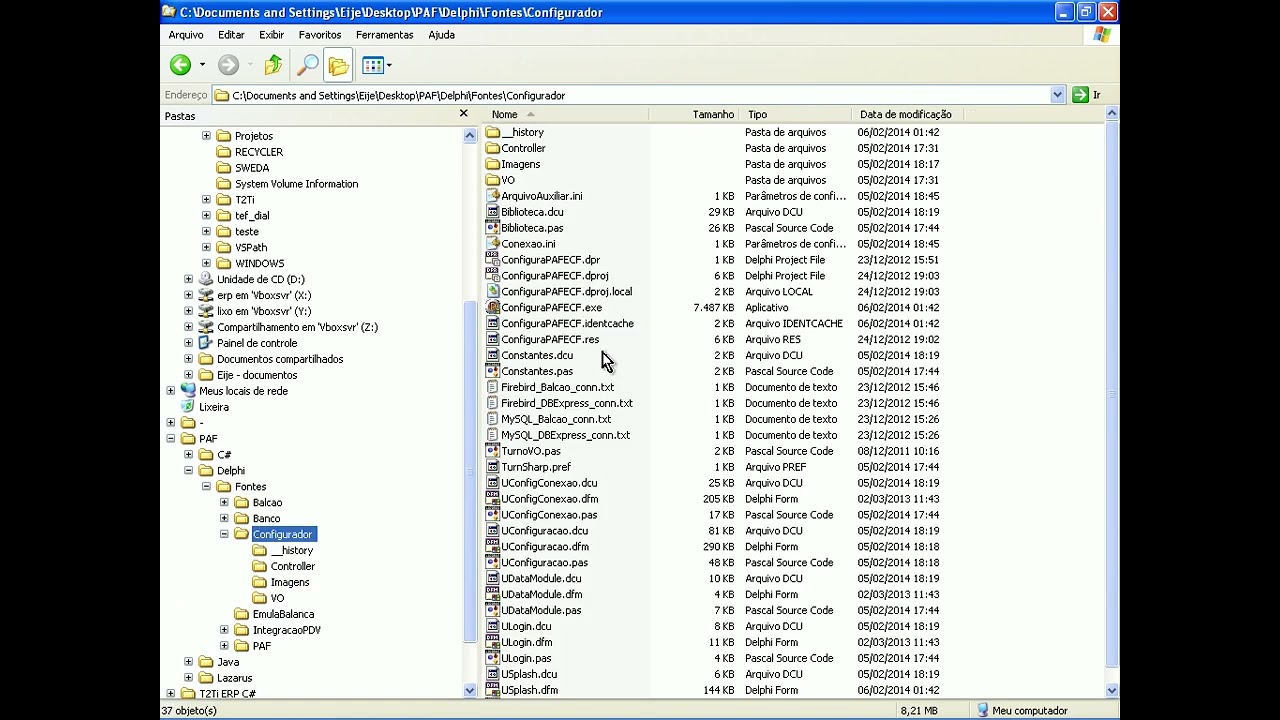This screenshot has width=1280, height=720.
Task: Select the ConfiguraPAFECF.exe application icon
Action: 492,308
